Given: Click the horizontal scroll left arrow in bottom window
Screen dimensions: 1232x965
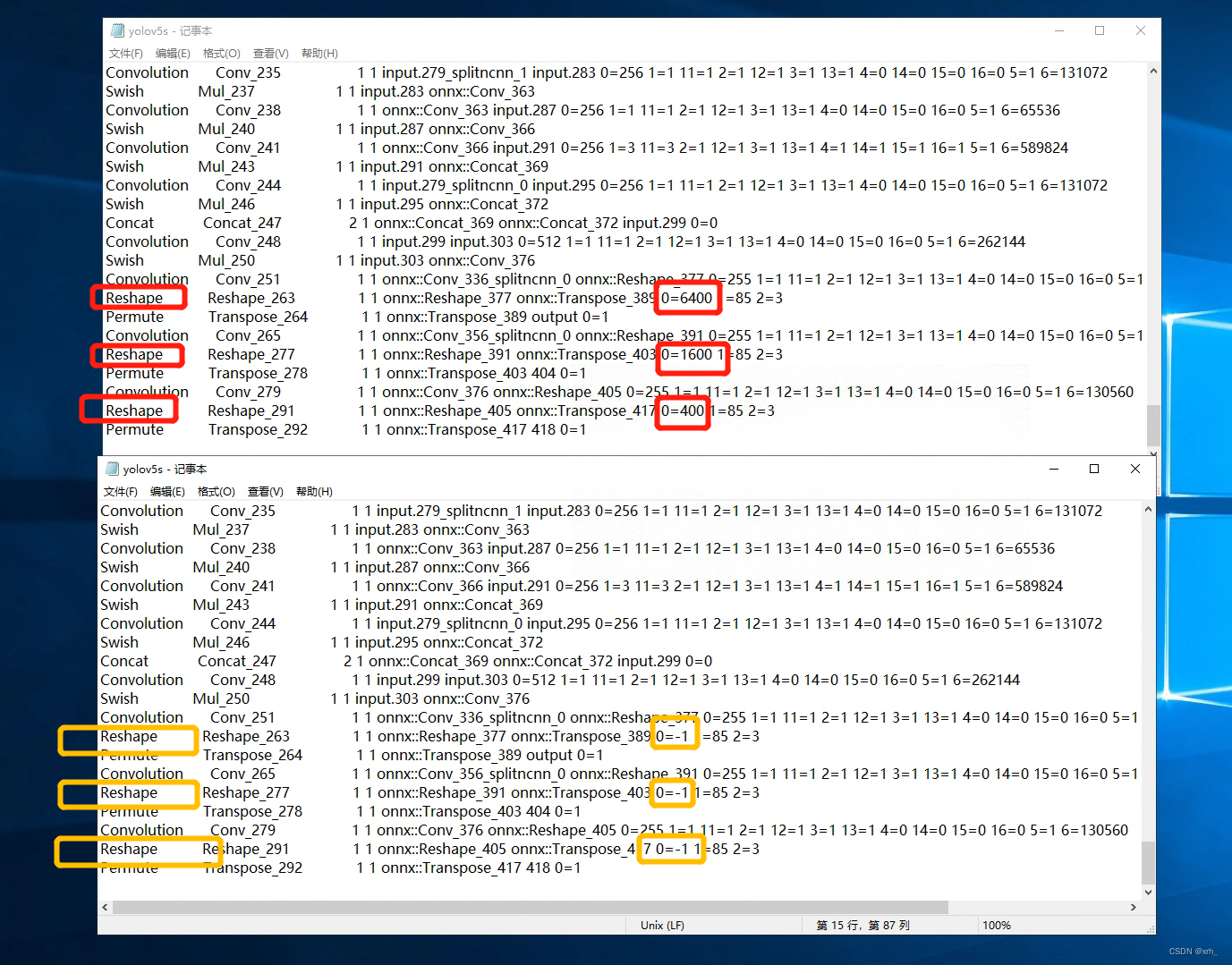Looking at the screenshot, I should pos(106,907).
